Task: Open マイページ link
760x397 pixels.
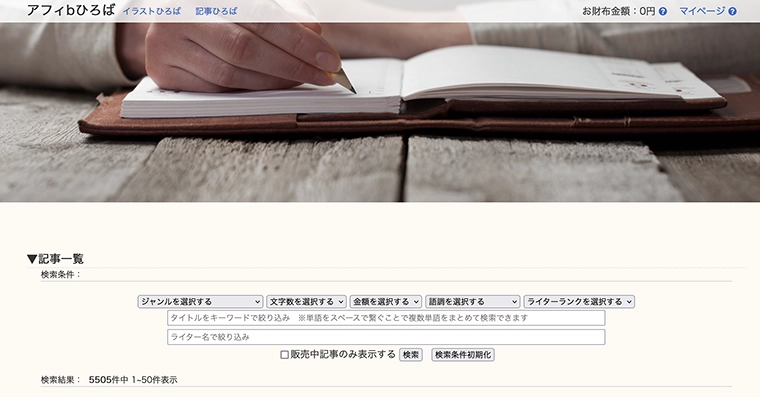Action: tap(702, 11)
